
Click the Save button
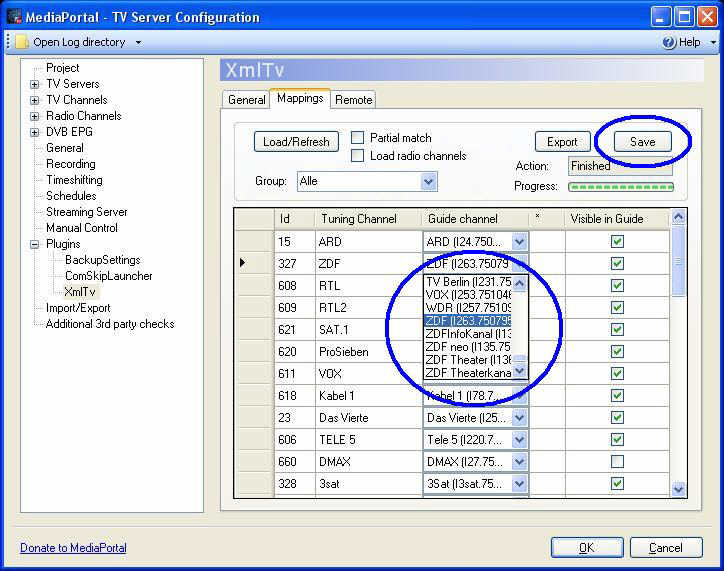click(642, 142)
